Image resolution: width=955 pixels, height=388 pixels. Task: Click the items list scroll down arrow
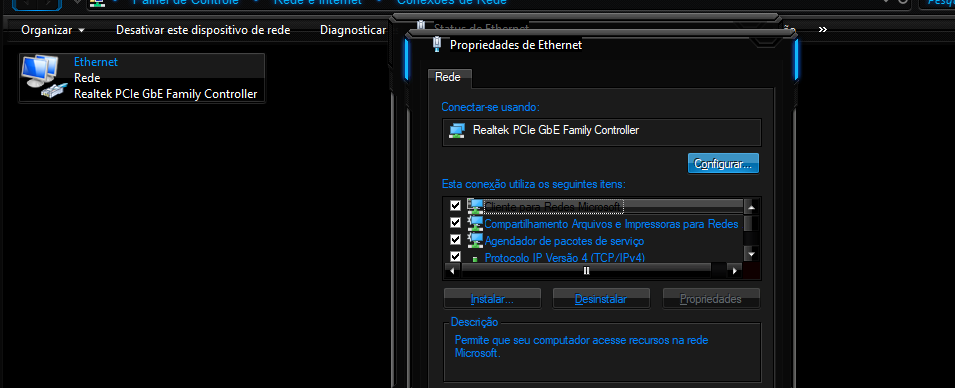[x=752, y=254]
